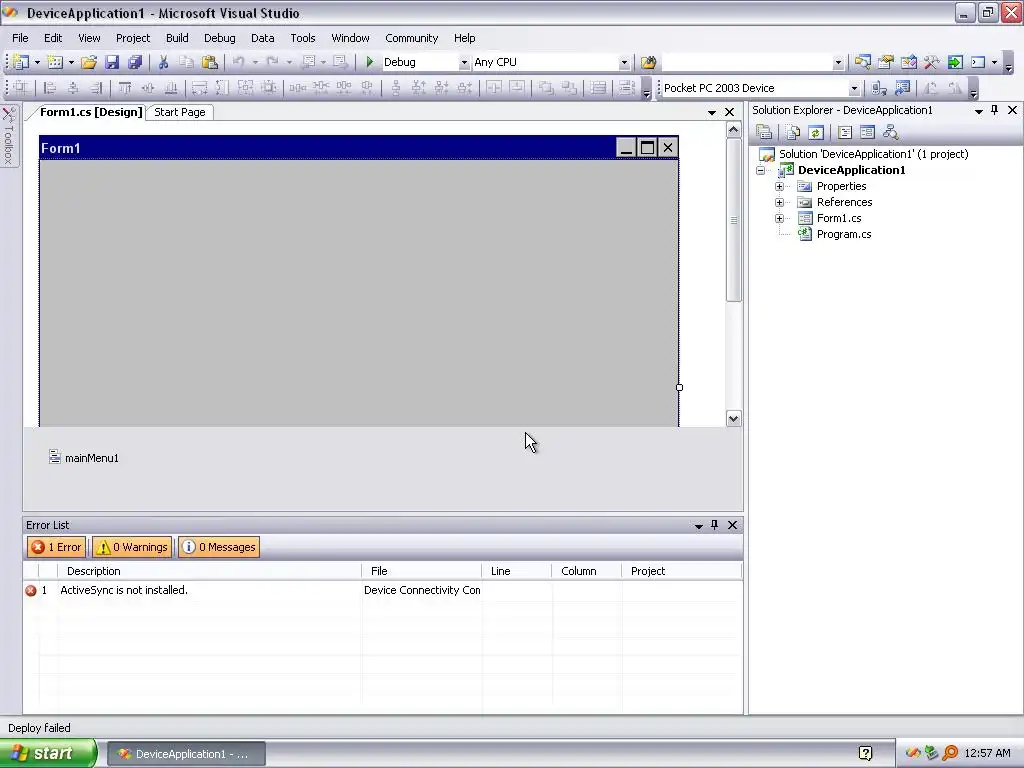Open the New Project icon's dropdown arrow
The width and height of the screenshot is (1024, 768).
[37, 63]
